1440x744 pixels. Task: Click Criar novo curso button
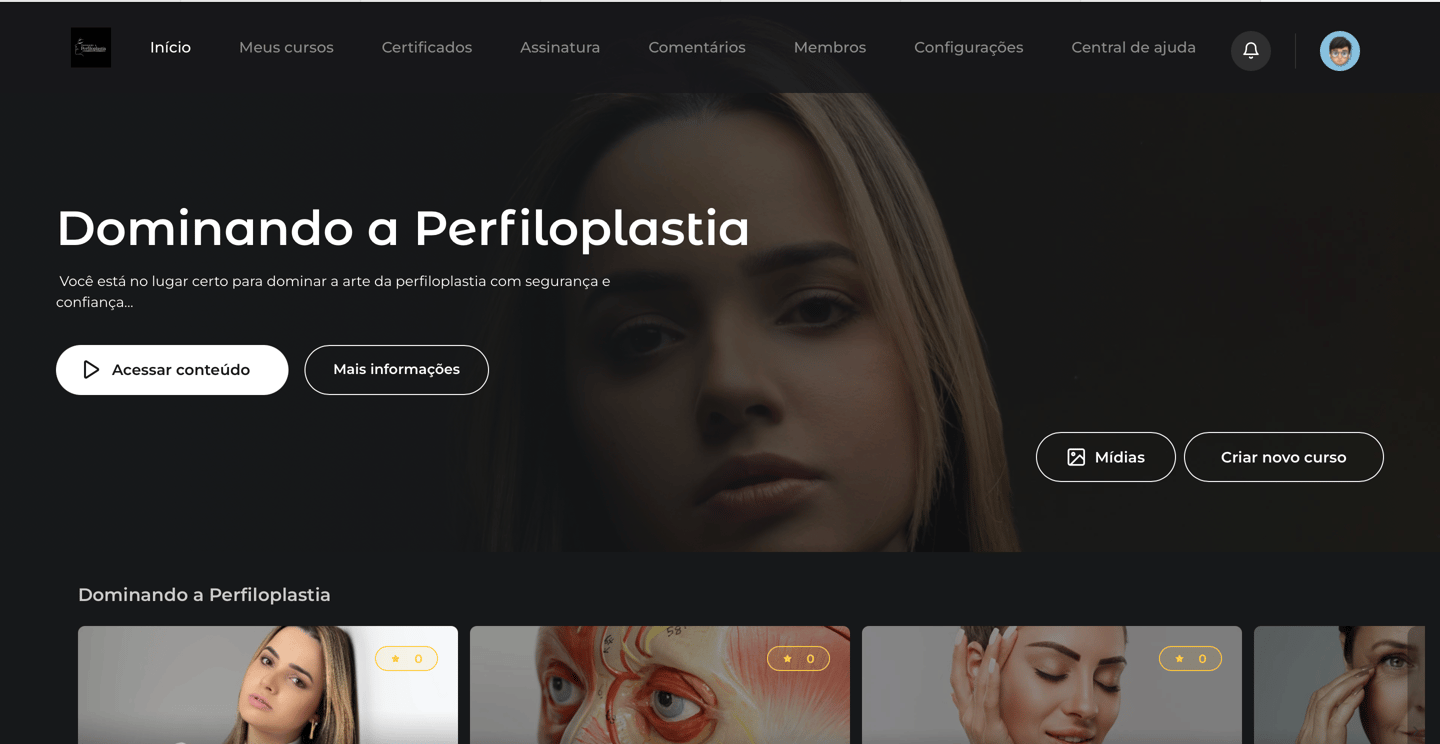1283,457
